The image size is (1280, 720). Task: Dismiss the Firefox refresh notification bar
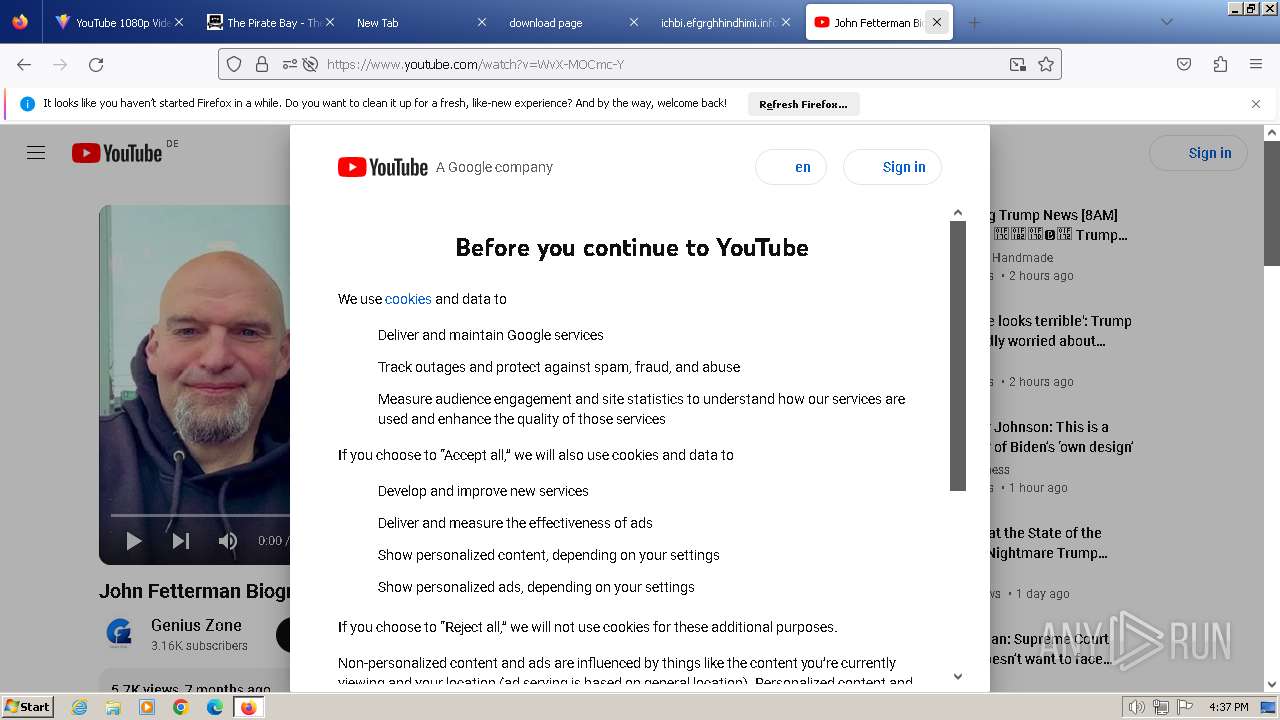tap(1256, 104)
